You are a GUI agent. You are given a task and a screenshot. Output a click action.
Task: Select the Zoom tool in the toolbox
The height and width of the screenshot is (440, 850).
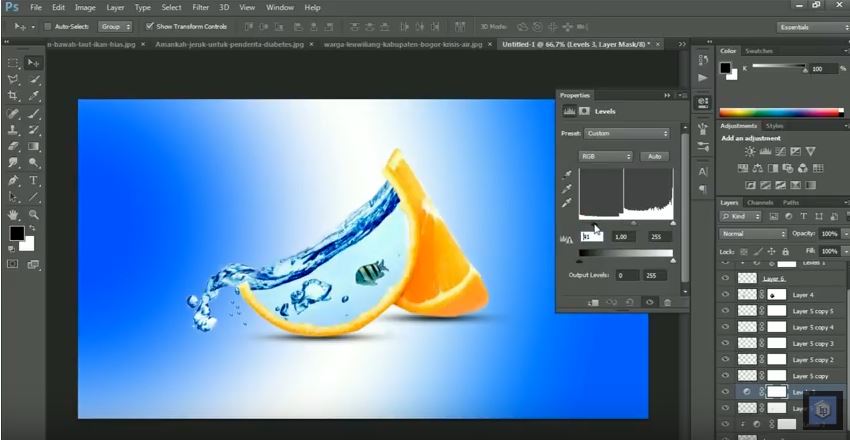pyautogui.click(x=33, y=215)
